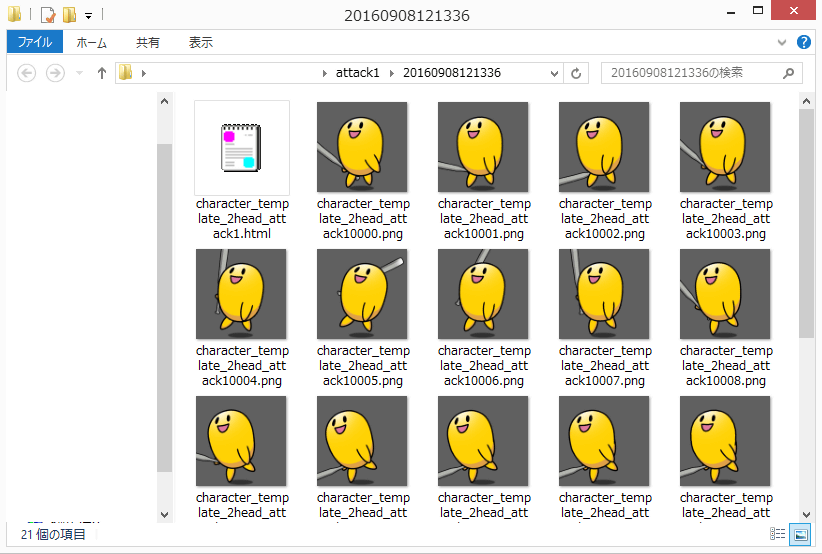The height and width of the screenshot is (554, 822).
Task: Select thumbnail attack10001.png
Action: tap(483, 147)
